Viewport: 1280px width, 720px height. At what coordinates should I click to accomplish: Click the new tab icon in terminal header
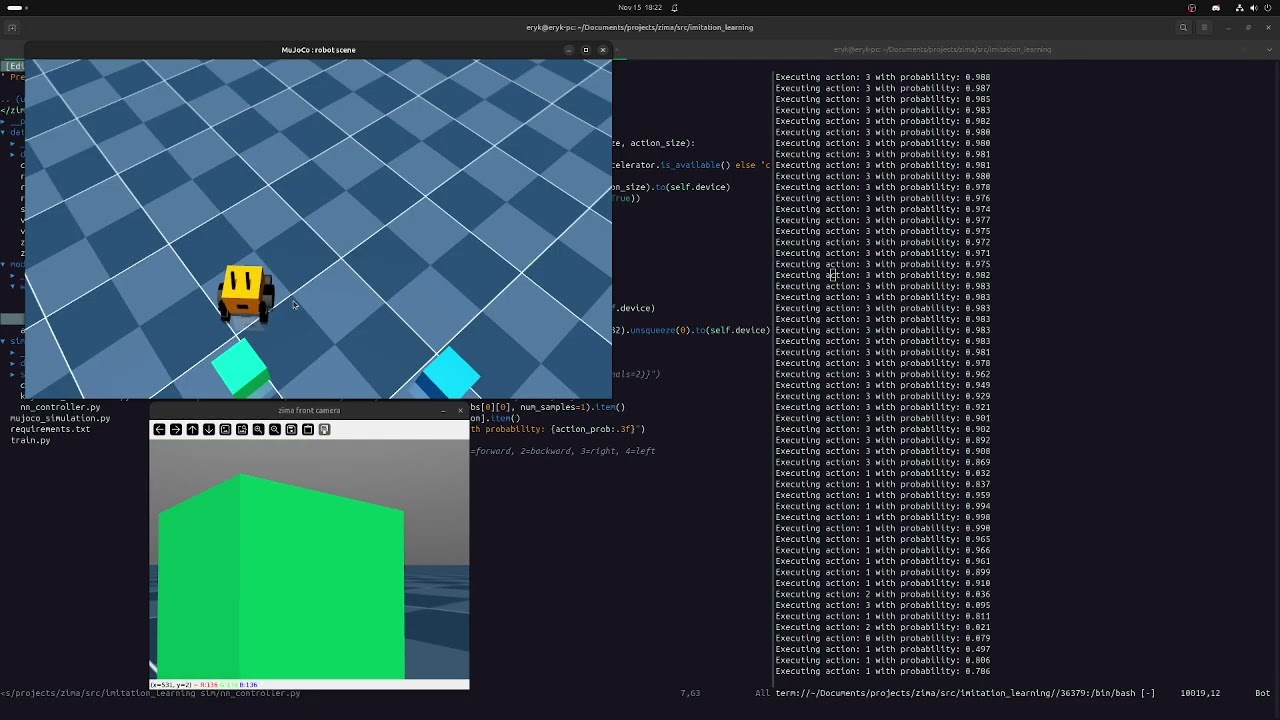tap(12, 28)
